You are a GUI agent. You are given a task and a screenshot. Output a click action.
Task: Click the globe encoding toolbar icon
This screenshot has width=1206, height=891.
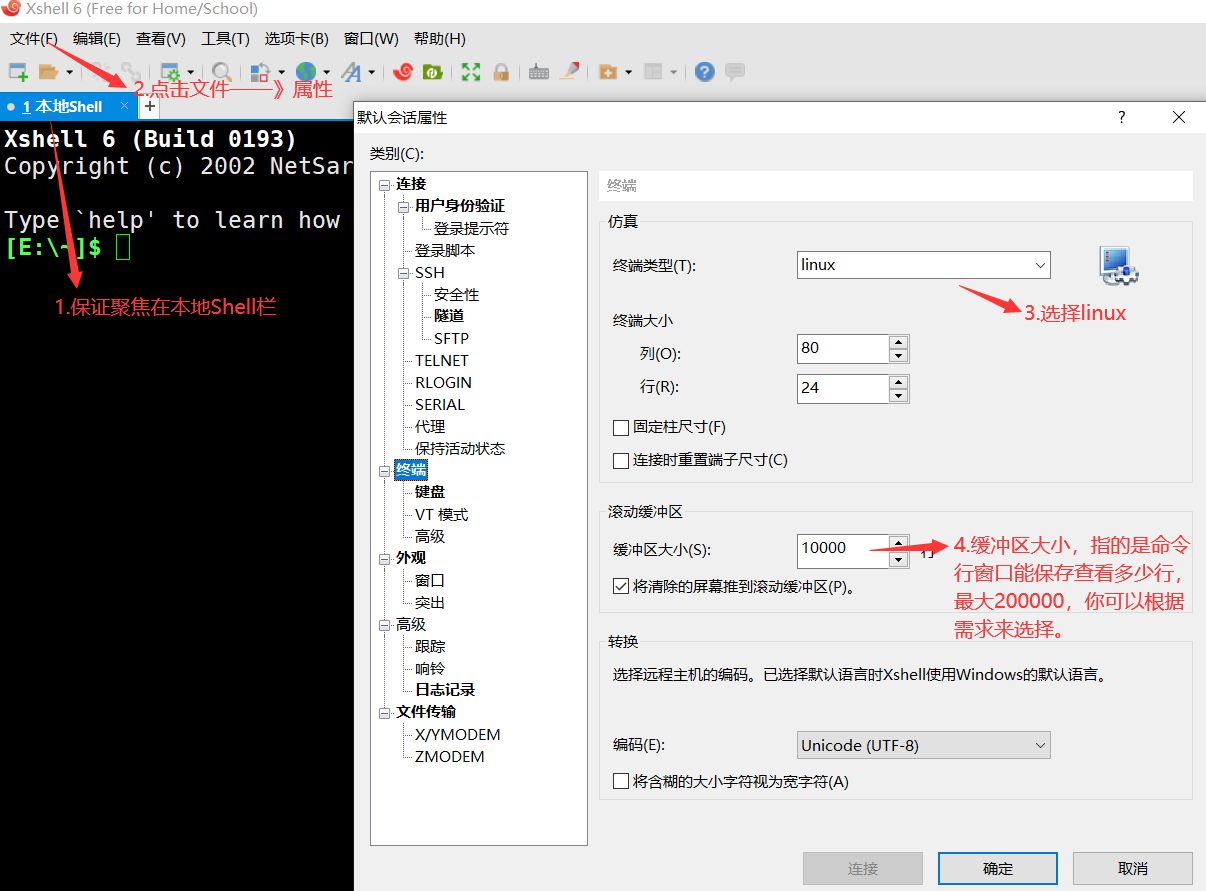pos(305,72)
